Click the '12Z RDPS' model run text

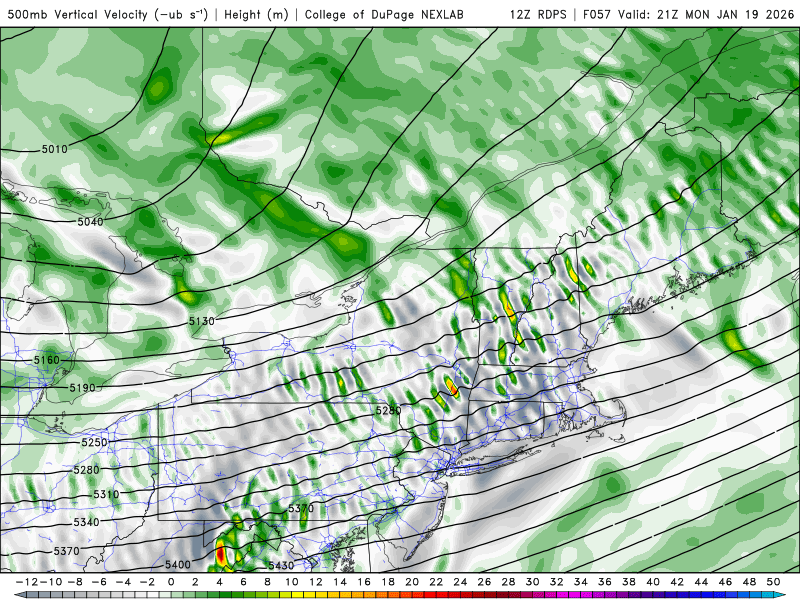[x=538, y=14]
